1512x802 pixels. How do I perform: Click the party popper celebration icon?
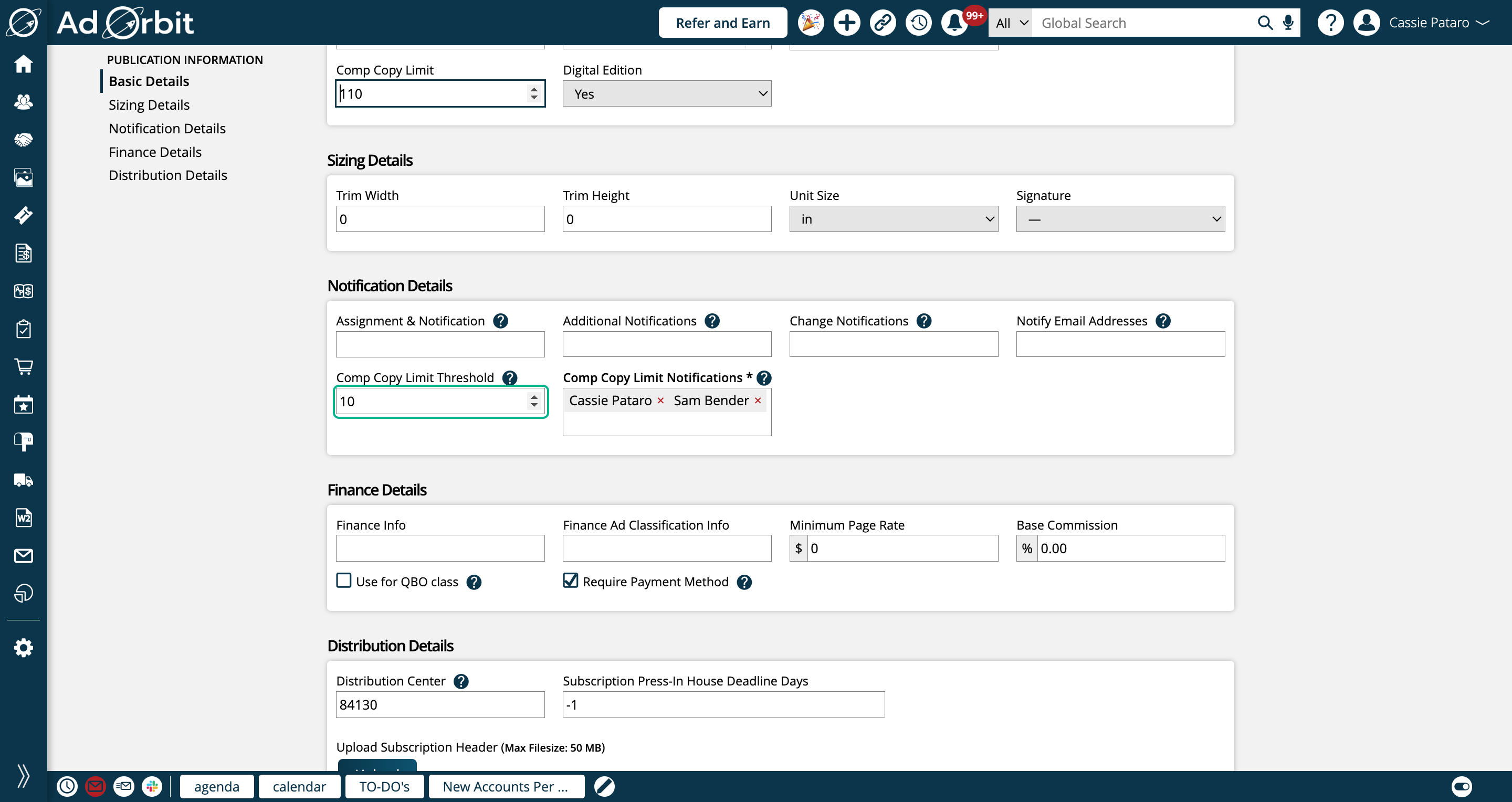pyautogui.click(x=811, y=23)
